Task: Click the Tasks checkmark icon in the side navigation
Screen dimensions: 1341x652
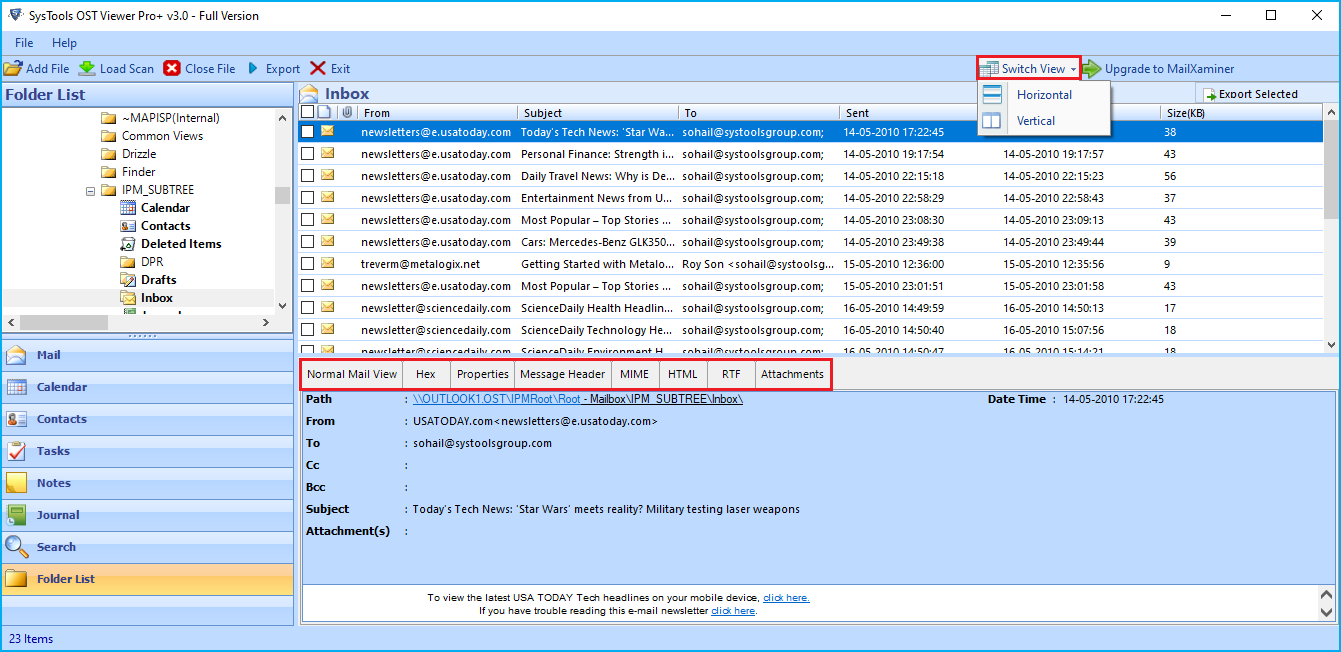Action: click(x=17, y=451)
